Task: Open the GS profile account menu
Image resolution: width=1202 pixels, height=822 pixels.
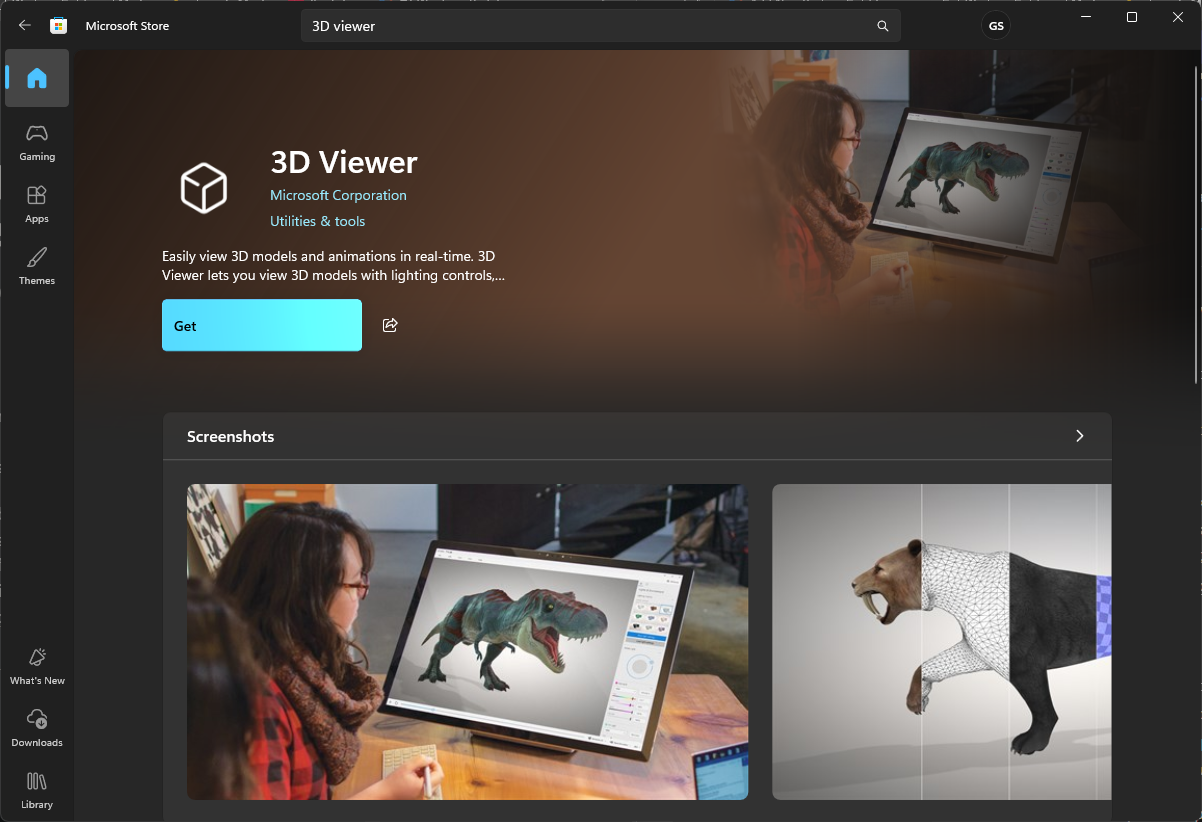Action: (996, 26)
